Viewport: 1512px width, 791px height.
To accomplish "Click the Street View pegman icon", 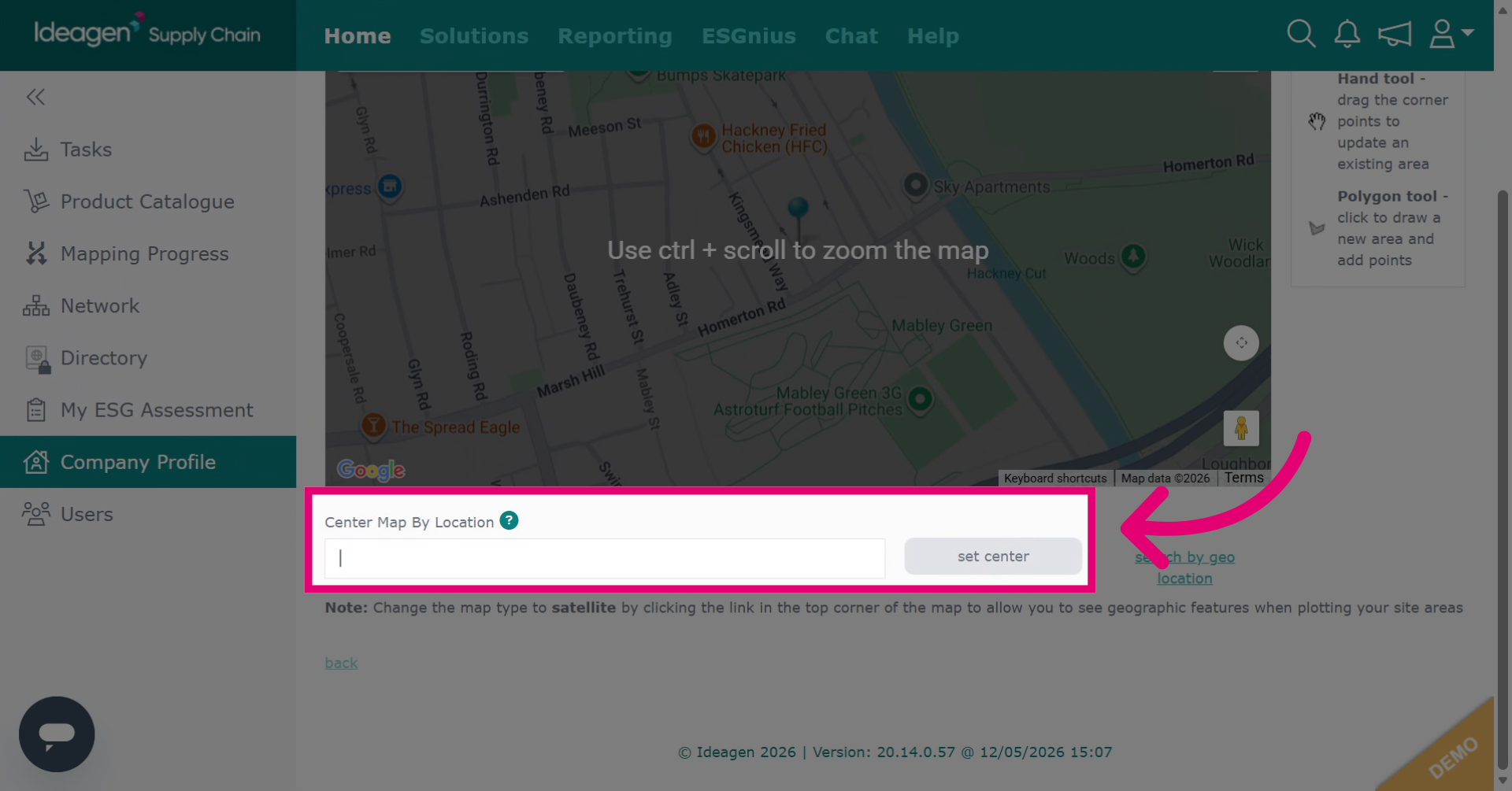I will pyautogui.click(x=1241, y=428).
